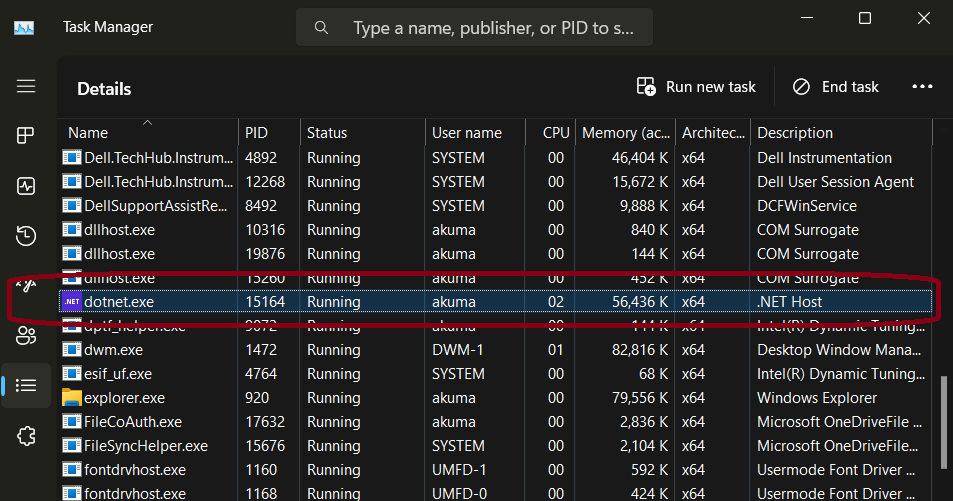Click the vertical scrollbar of process list
953x501 pixels.
point(943,423)
